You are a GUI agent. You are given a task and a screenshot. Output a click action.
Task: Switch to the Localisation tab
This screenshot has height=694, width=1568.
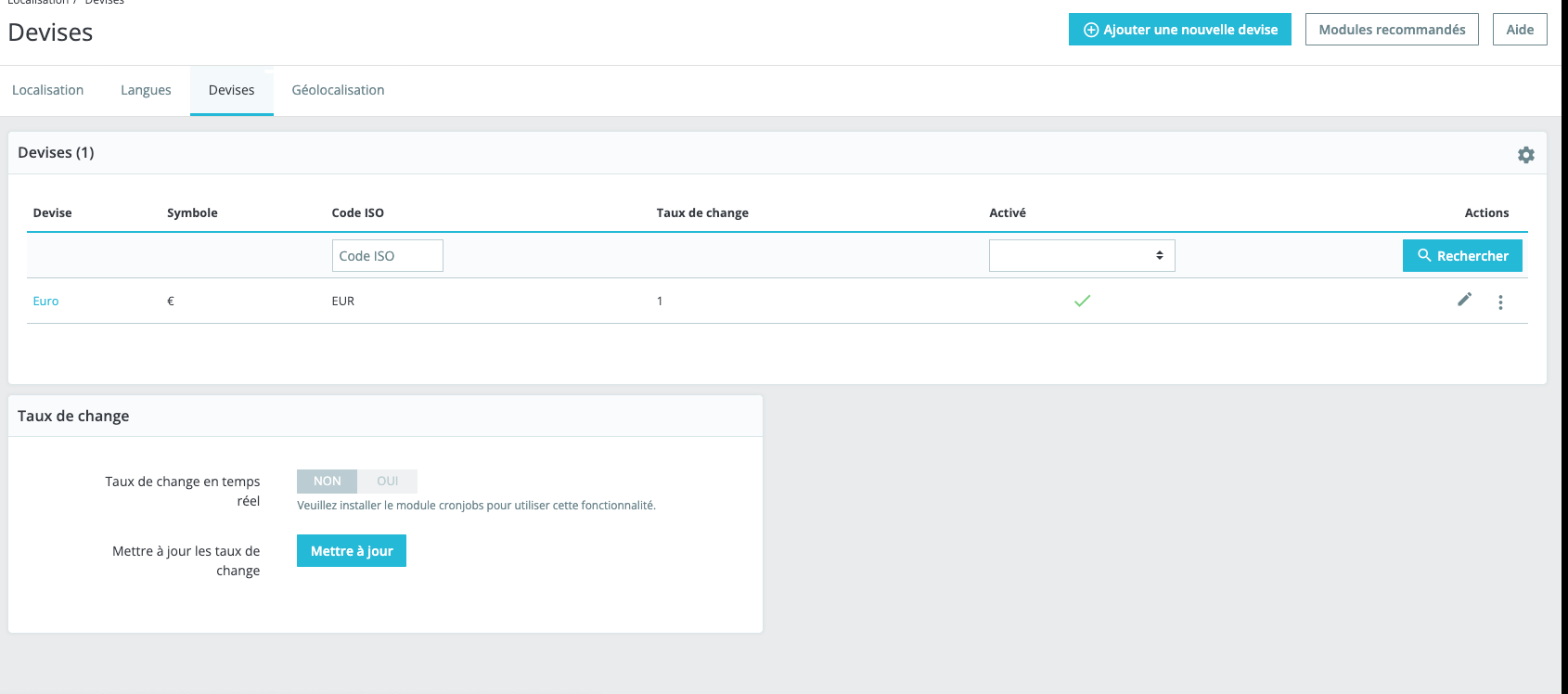tap(47, 90)
